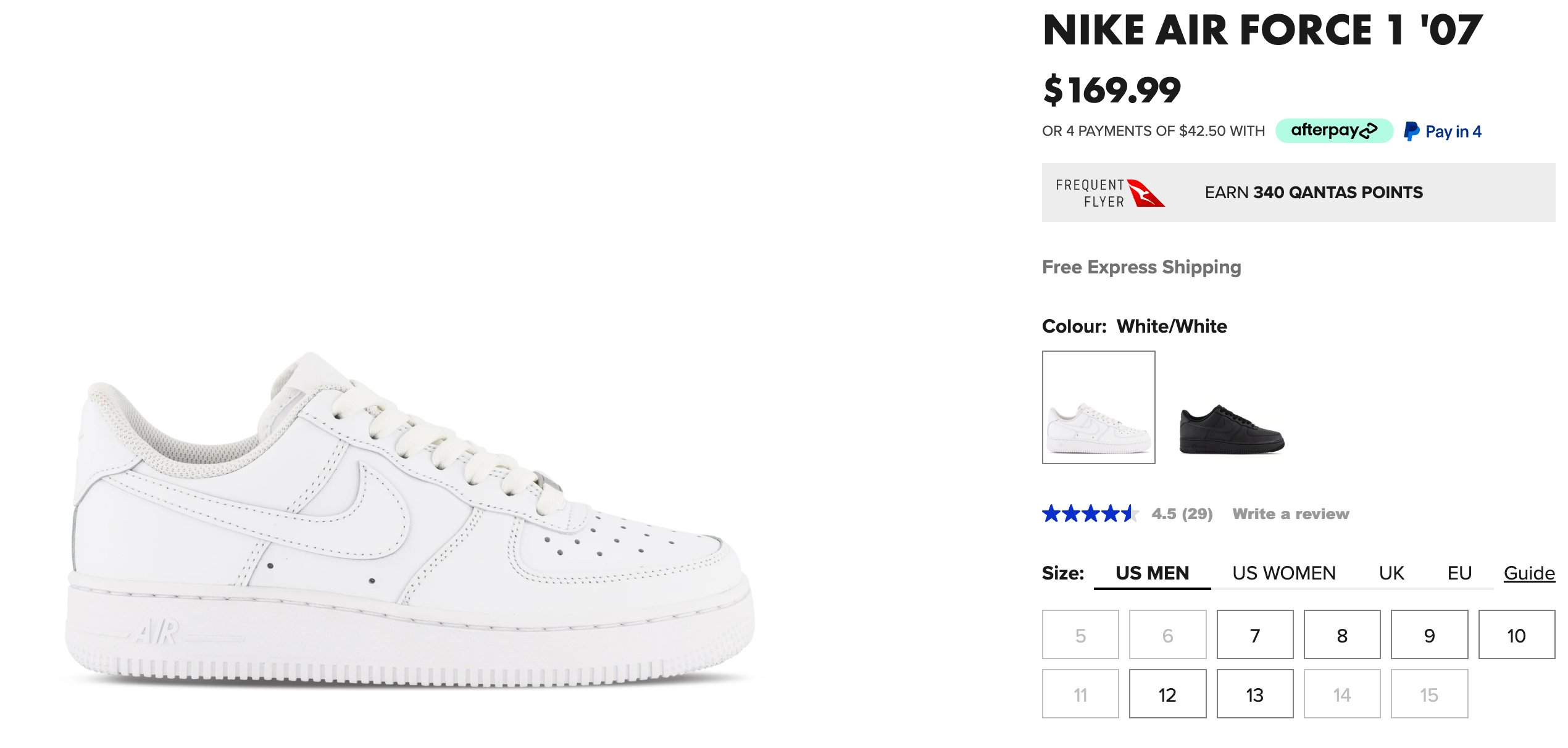Switch to the EU size tab
The width and height of the screenshot is (1568, 748).
coord(1459,573)
